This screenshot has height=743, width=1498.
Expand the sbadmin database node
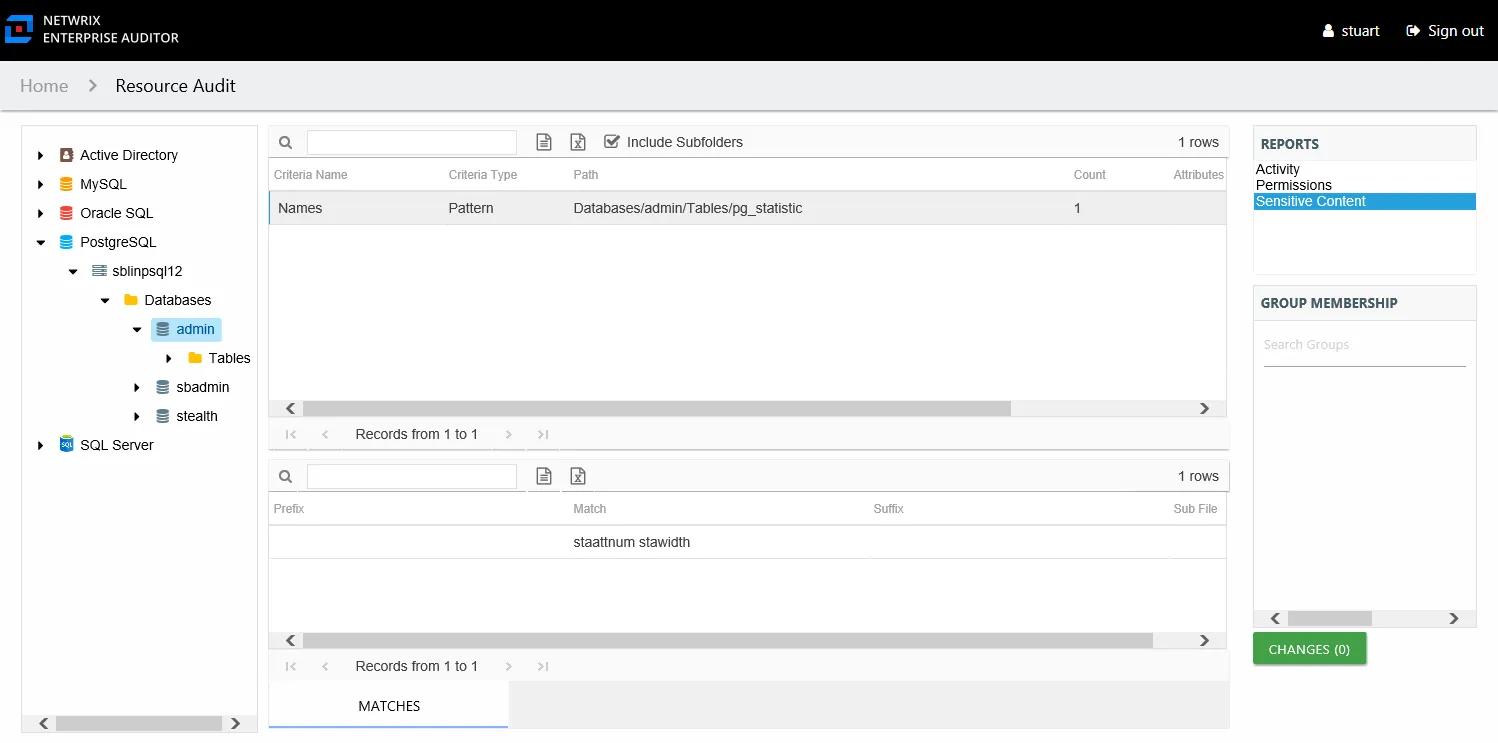pos(137,387)
